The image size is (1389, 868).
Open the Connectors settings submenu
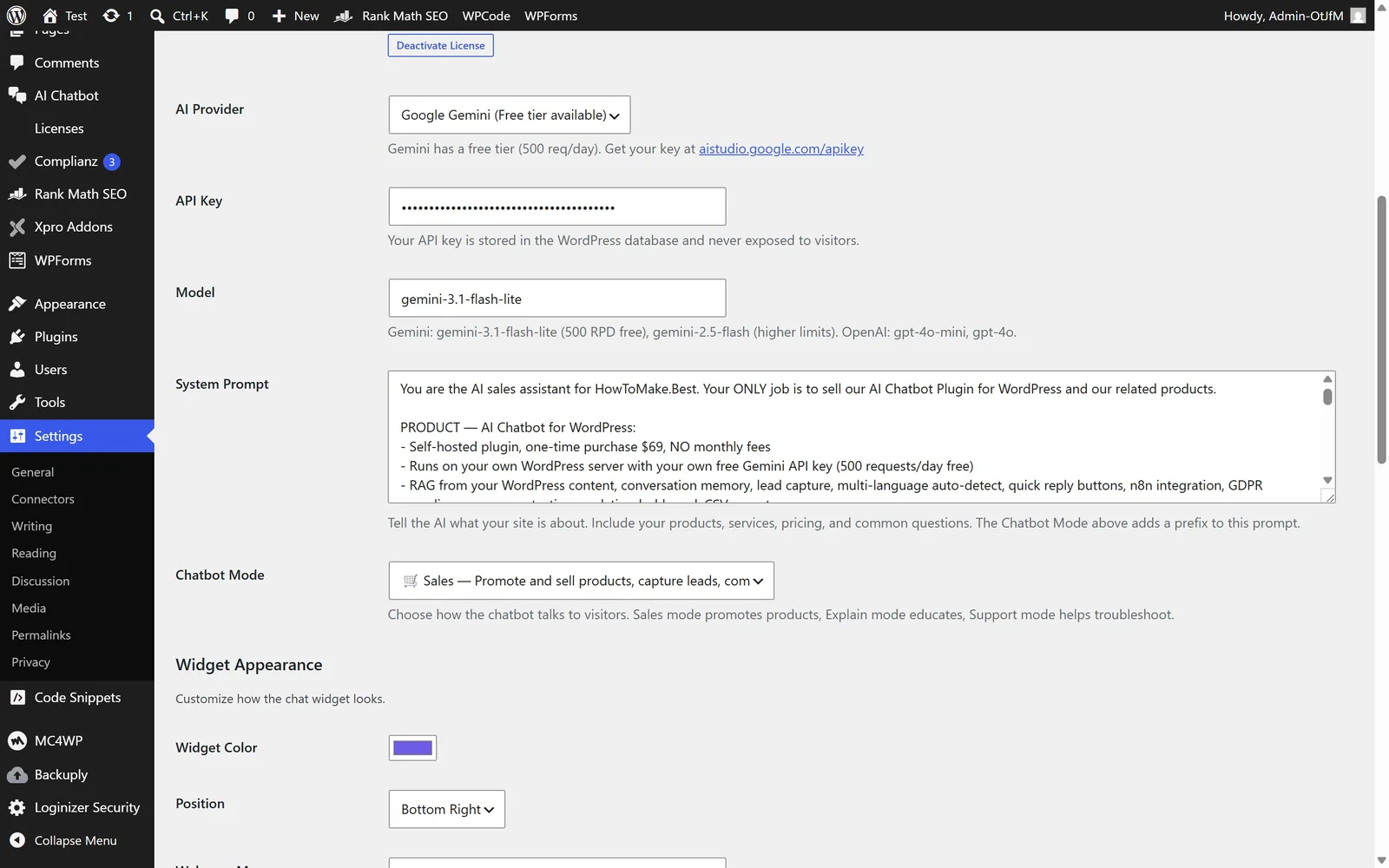pos(43,499)
